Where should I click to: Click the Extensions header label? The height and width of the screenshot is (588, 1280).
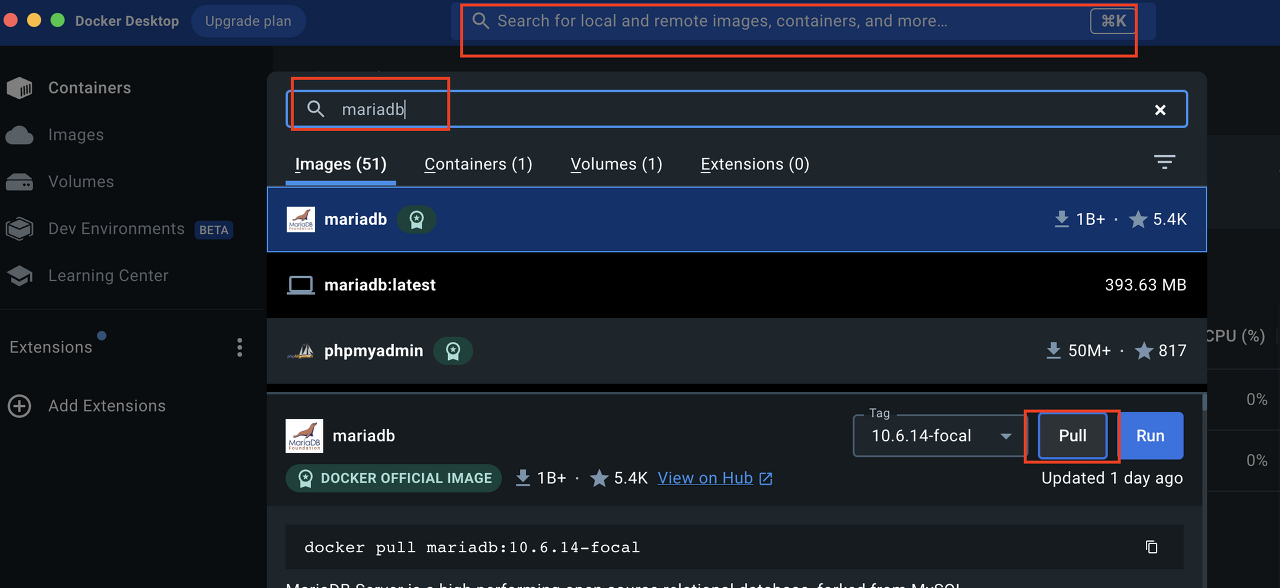51,347
